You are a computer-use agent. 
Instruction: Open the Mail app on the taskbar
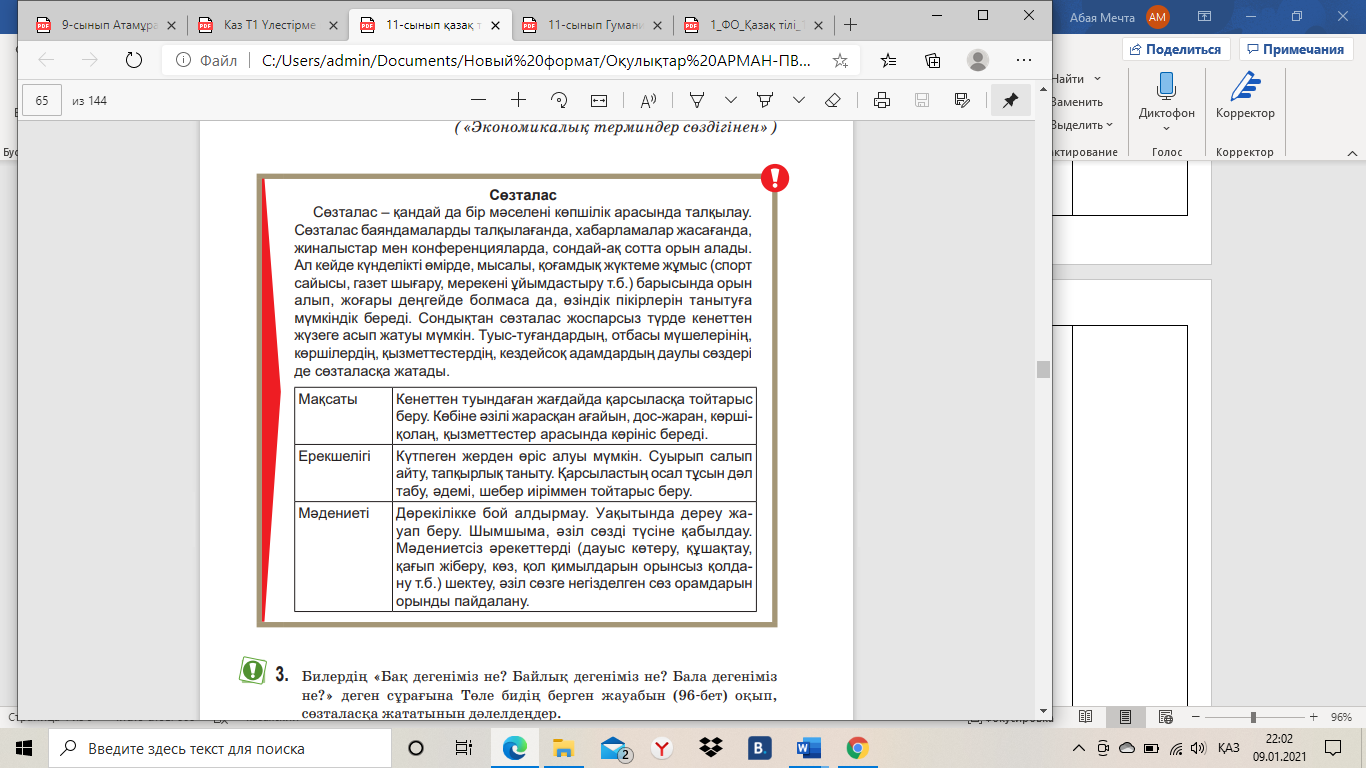click(614, 748)
